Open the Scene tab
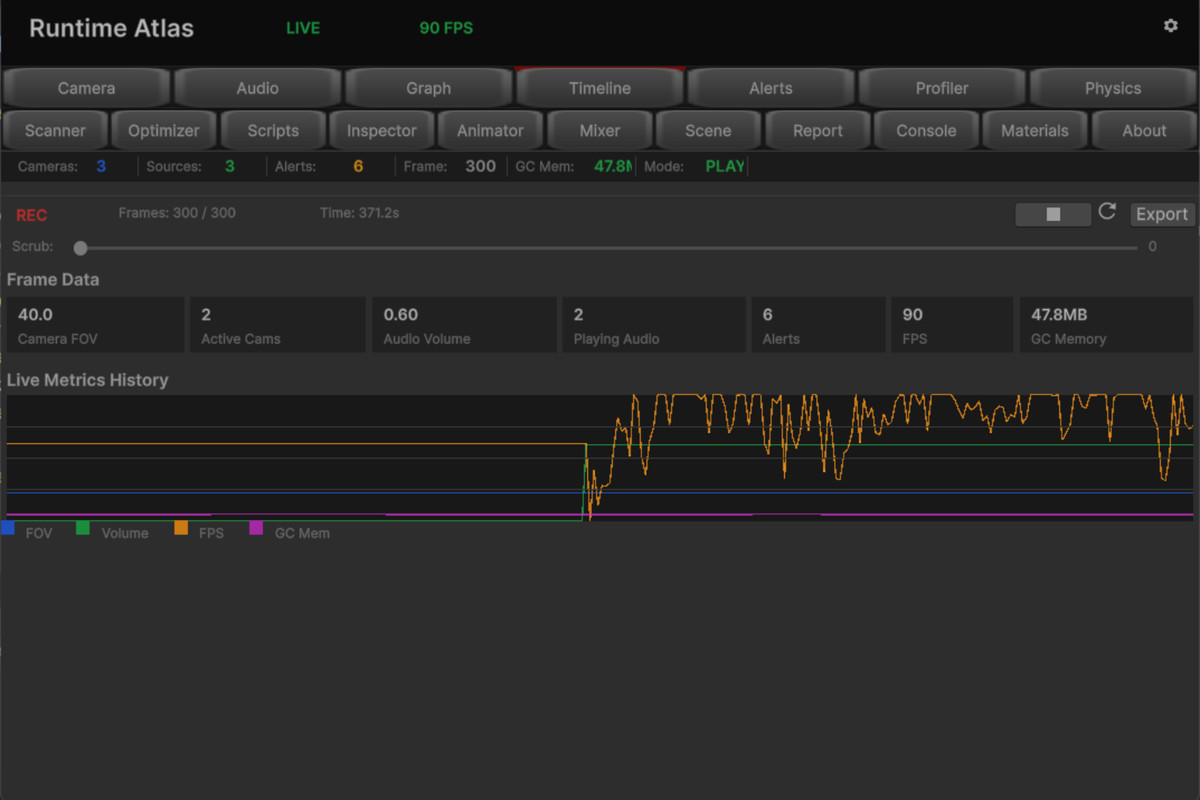This screenshot has width=1200, height=800. coord(708,130)
